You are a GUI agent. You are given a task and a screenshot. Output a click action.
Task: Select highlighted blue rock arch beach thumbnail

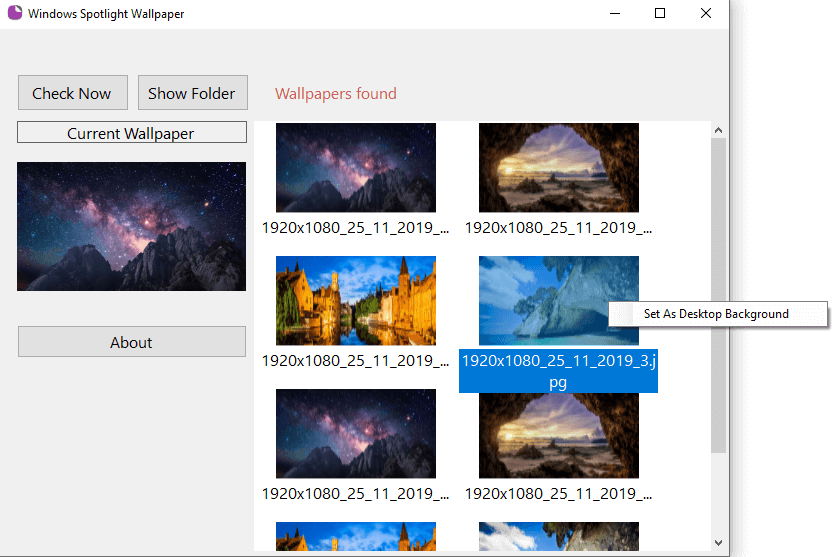tap(559, 301)
